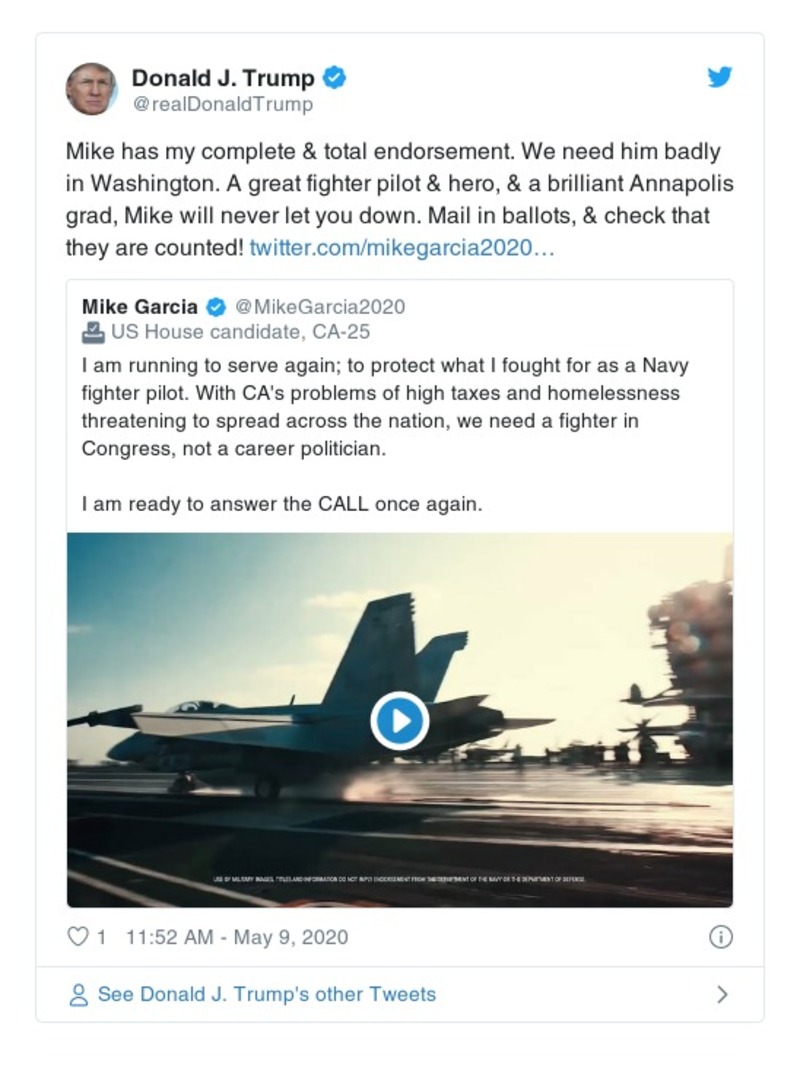Click ballot box icon beside US House candidate
This screenshot has width=800, height=1074.
(x=93, y=332)
